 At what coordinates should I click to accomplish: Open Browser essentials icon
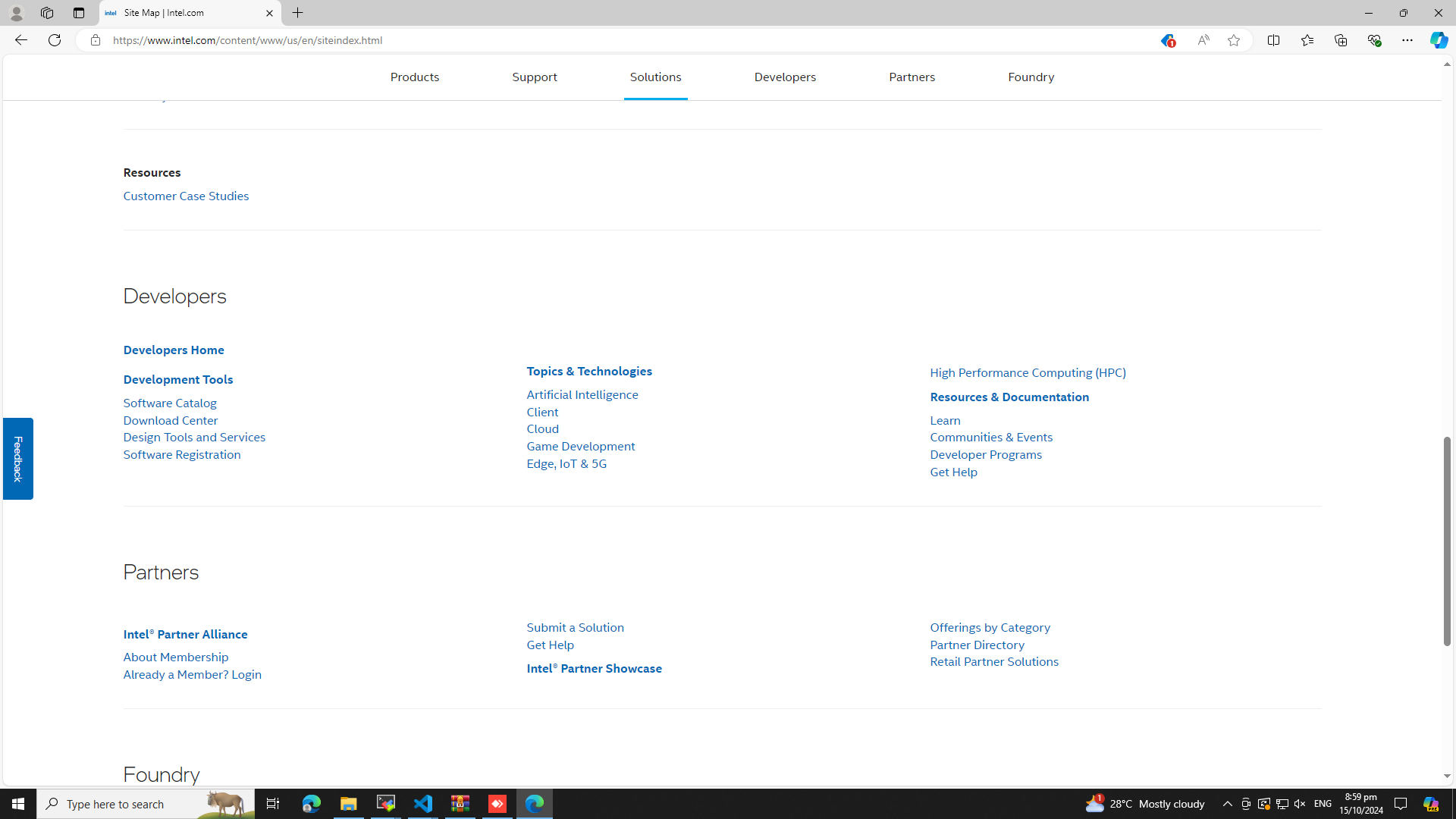click(x=1373, y=40)
